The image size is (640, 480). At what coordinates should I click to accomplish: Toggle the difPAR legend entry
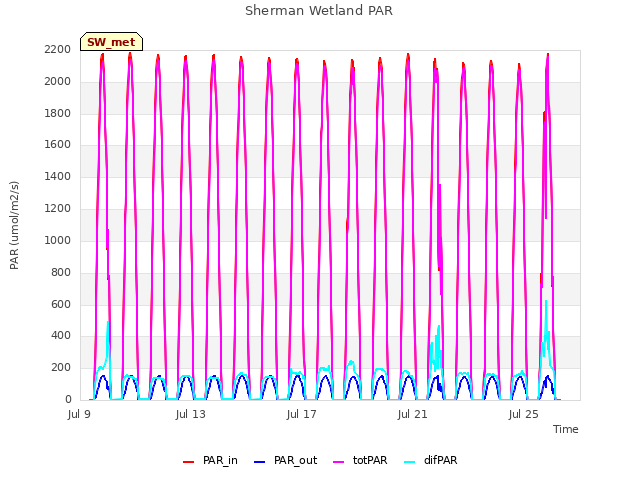[x=430, y=460]
